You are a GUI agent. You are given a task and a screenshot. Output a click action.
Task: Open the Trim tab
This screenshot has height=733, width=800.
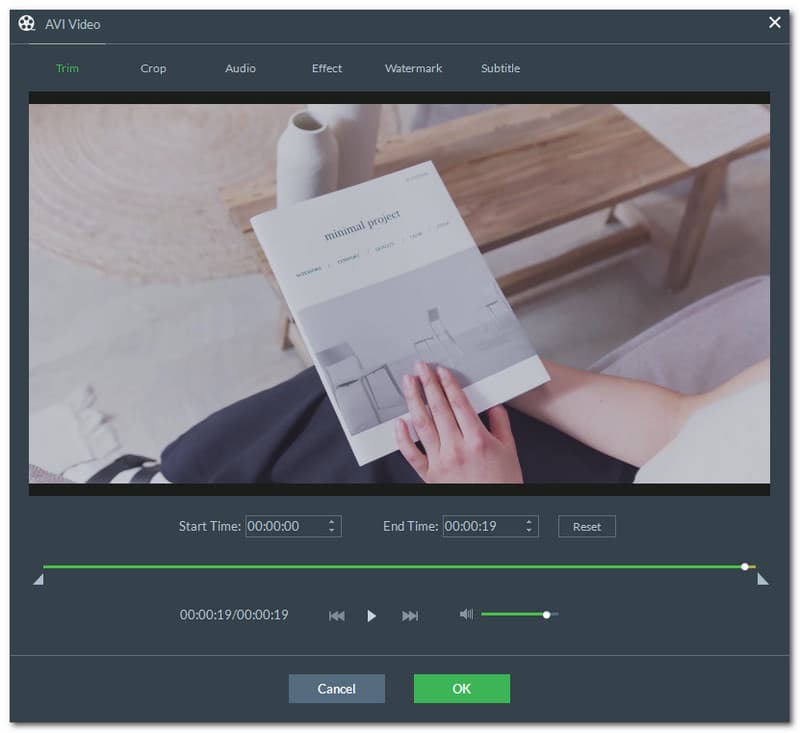click(67, 68)
